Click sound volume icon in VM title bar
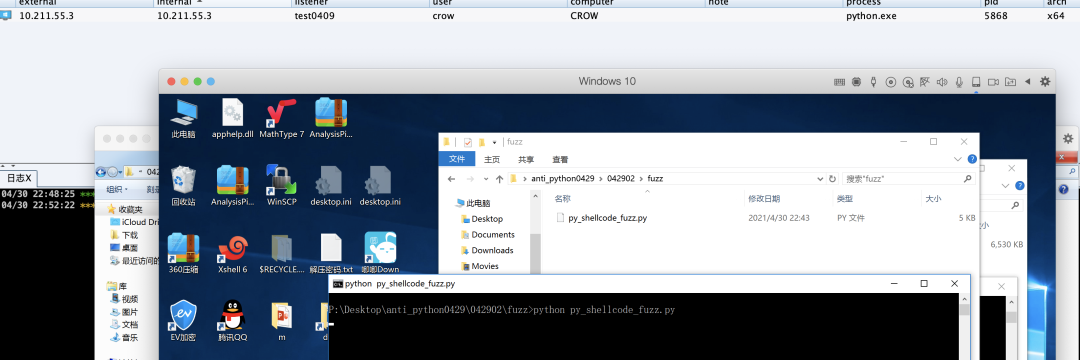 pyautogui.click(x=942, y=81)
